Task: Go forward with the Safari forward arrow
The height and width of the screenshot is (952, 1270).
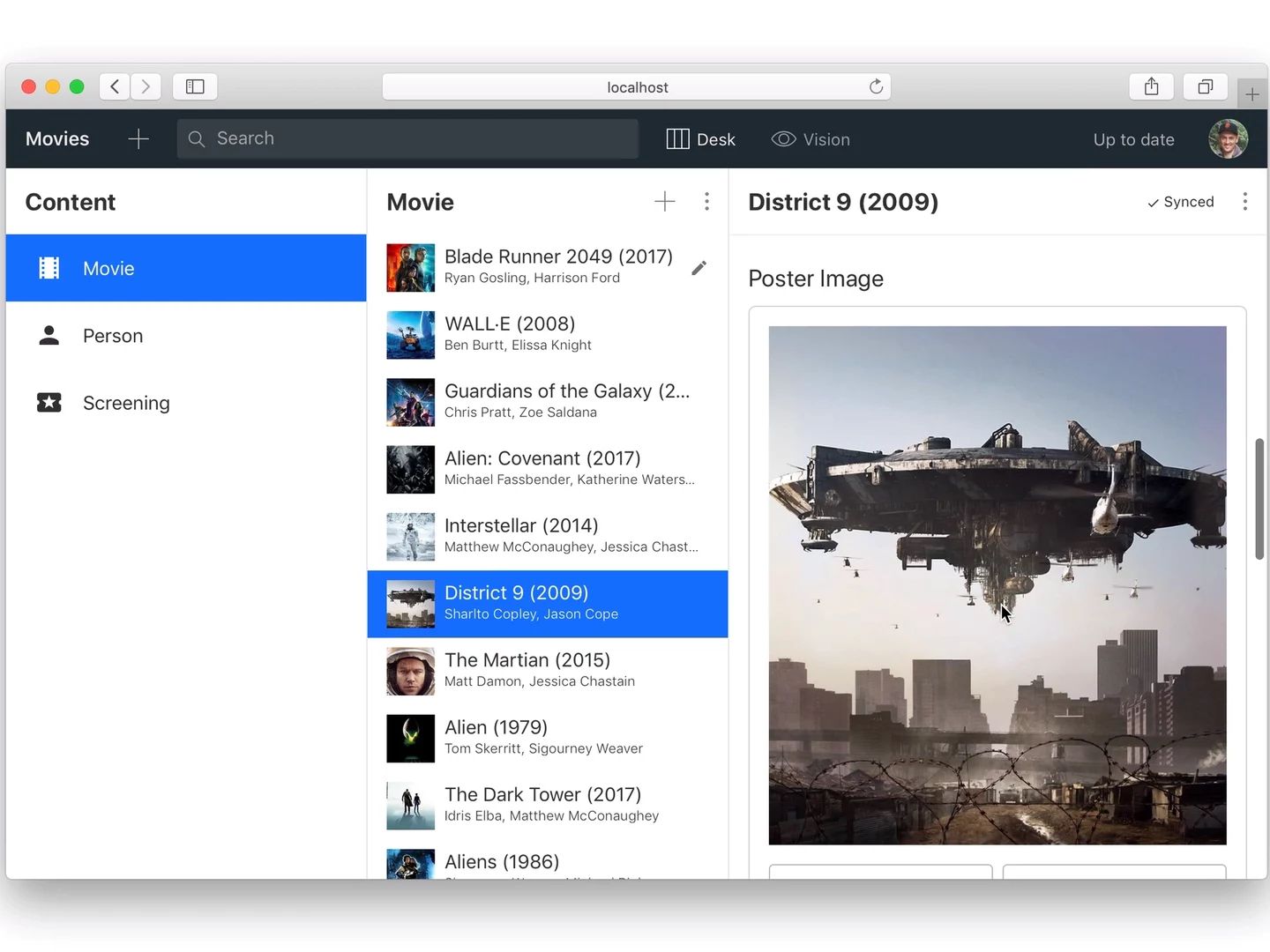Action: coord(146,86)
